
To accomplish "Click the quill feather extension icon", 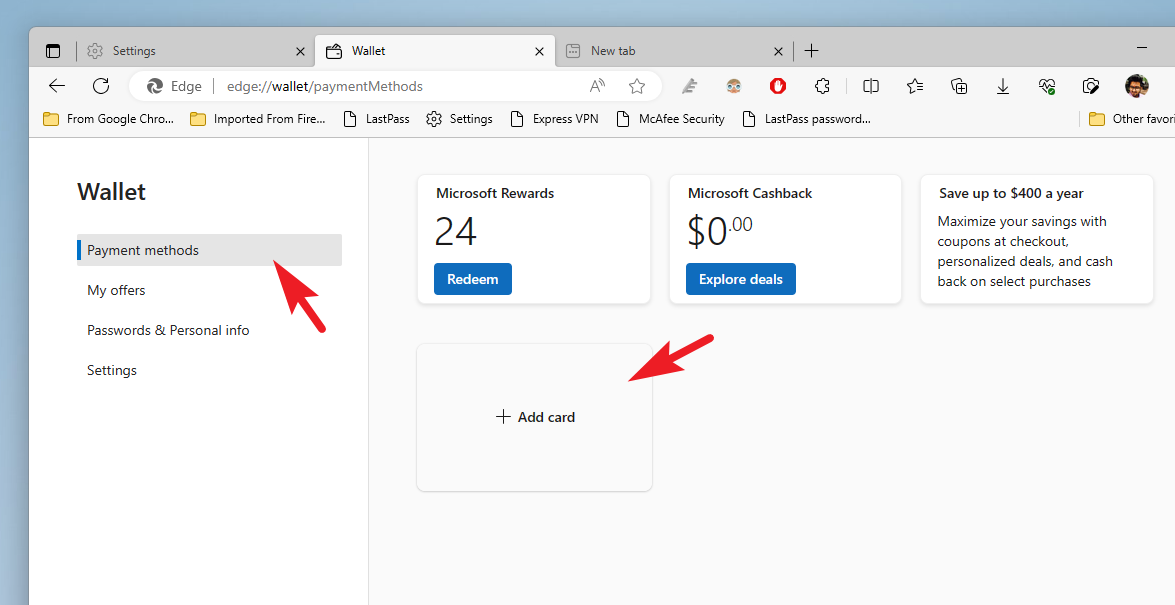I will (689, 86).
